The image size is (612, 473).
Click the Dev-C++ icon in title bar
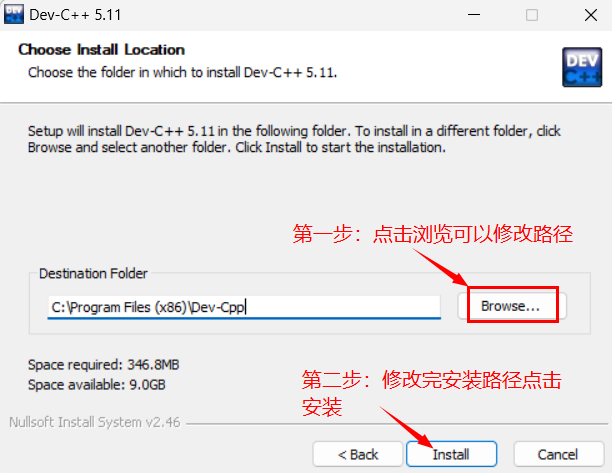coord(14,14)
